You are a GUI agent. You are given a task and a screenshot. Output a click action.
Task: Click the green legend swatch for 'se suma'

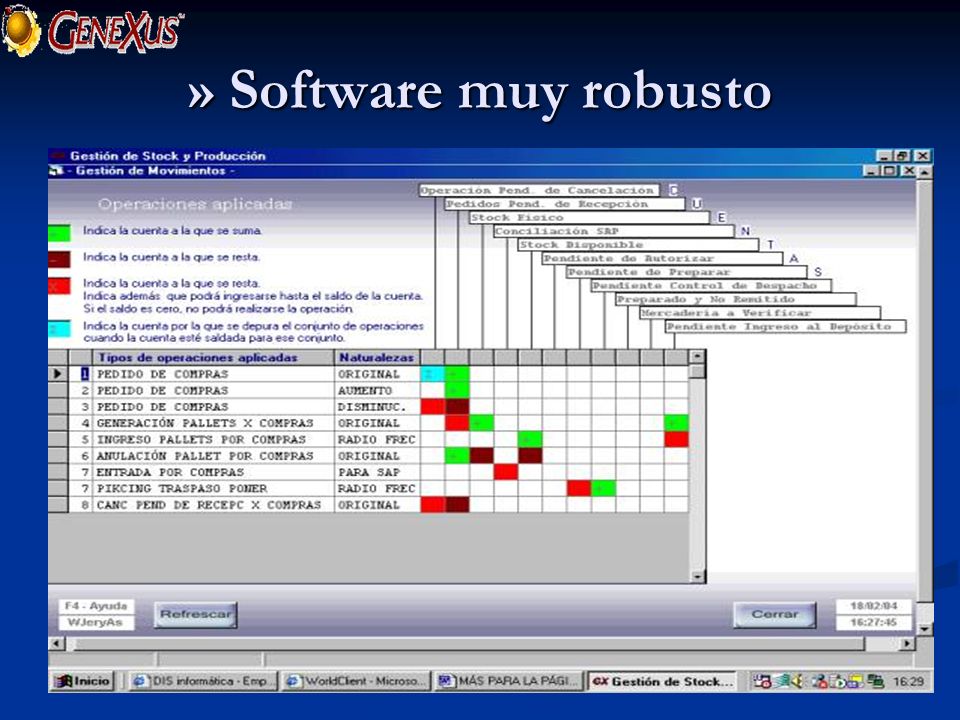point(59,233)
